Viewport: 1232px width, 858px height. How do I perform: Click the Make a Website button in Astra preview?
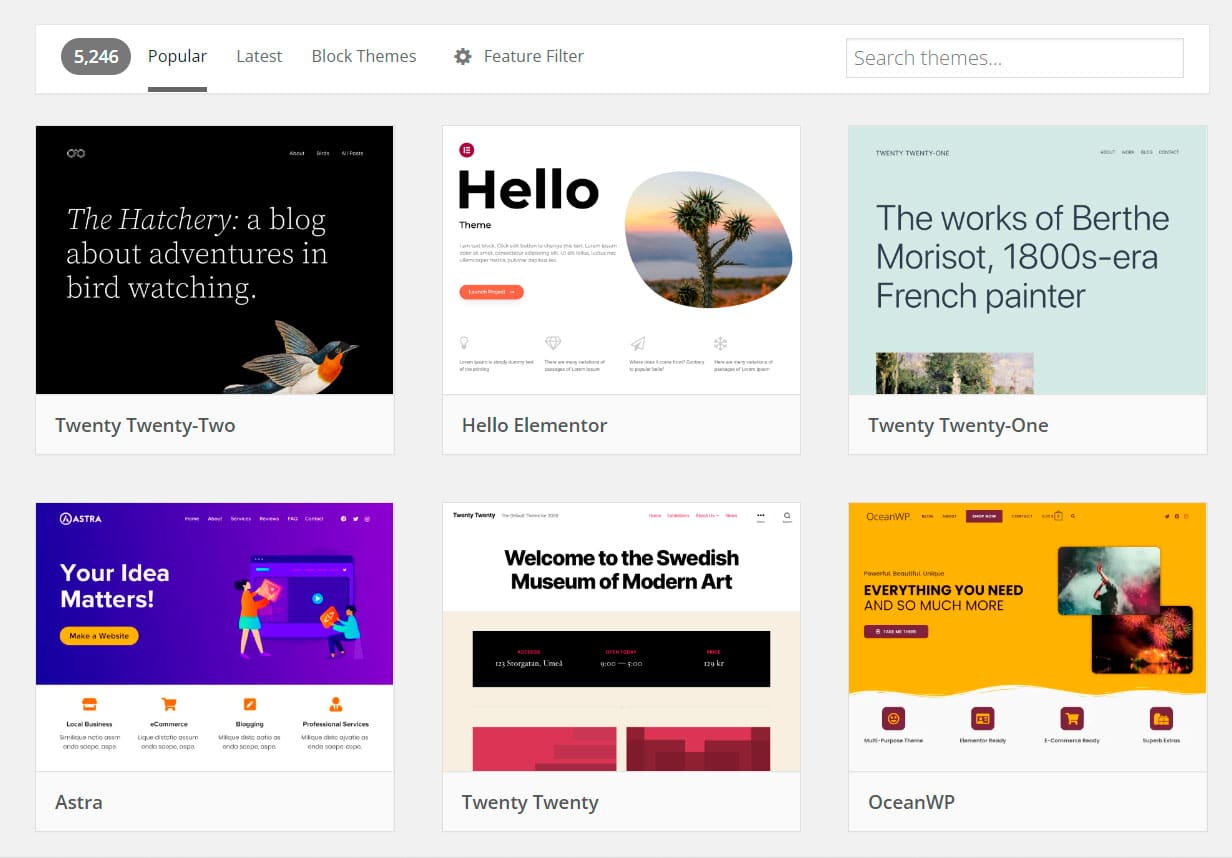98,634
